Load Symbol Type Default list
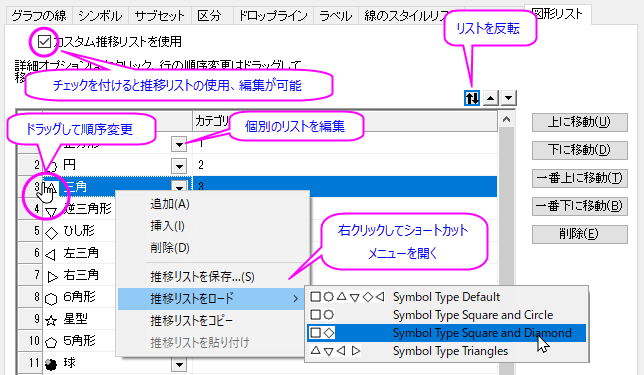This screenshot has width=644, height=375. coord(447,297)
